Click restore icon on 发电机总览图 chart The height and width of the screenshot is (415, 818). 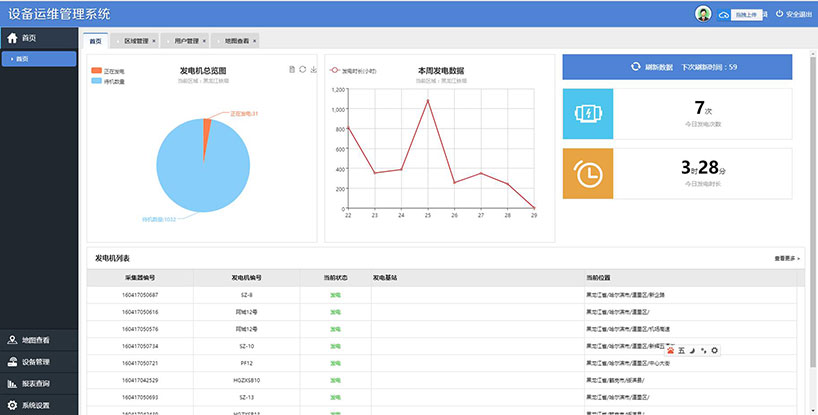[x=302, y=69]
